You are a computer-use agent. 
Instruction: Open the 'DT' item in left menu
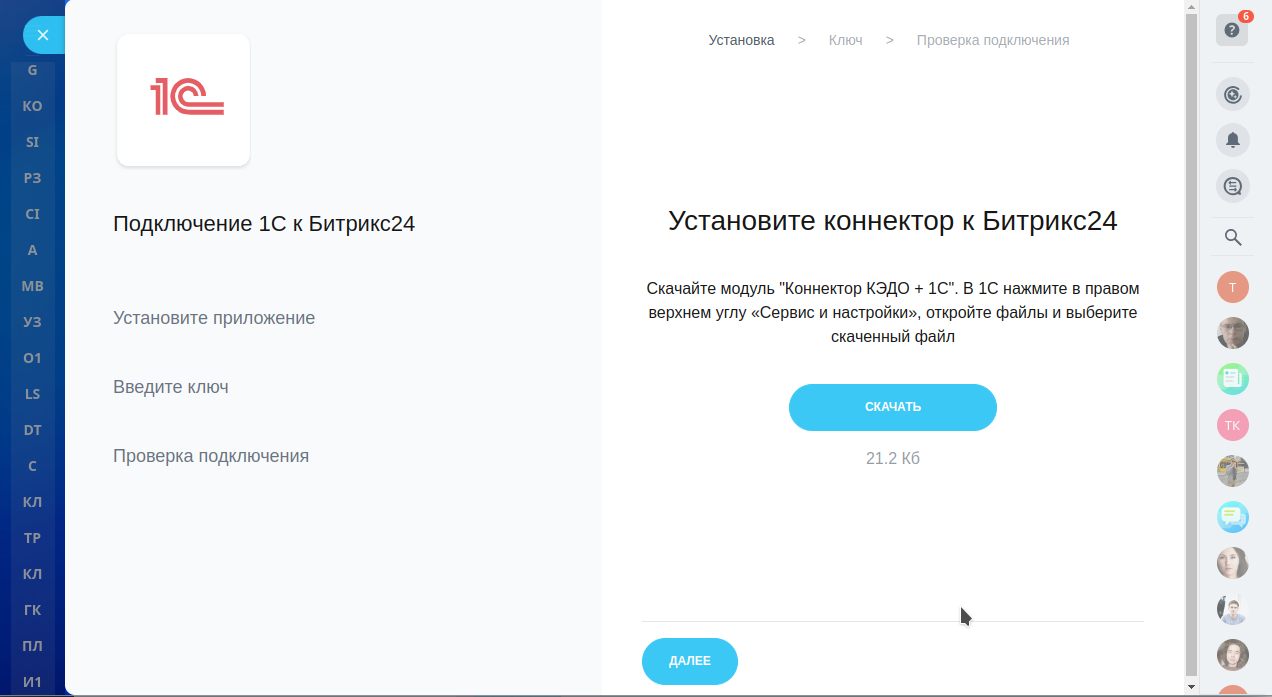tap(33, 430)
